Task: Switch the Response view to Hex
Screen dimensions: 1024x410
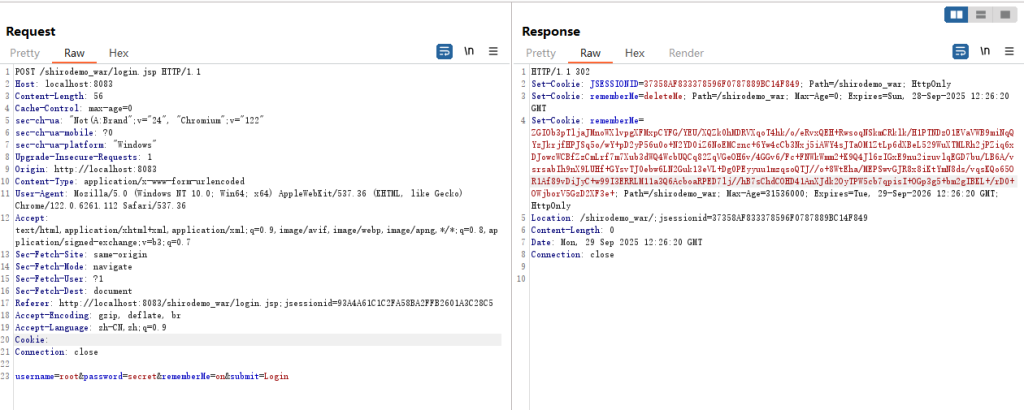Action: coord(635,53)
